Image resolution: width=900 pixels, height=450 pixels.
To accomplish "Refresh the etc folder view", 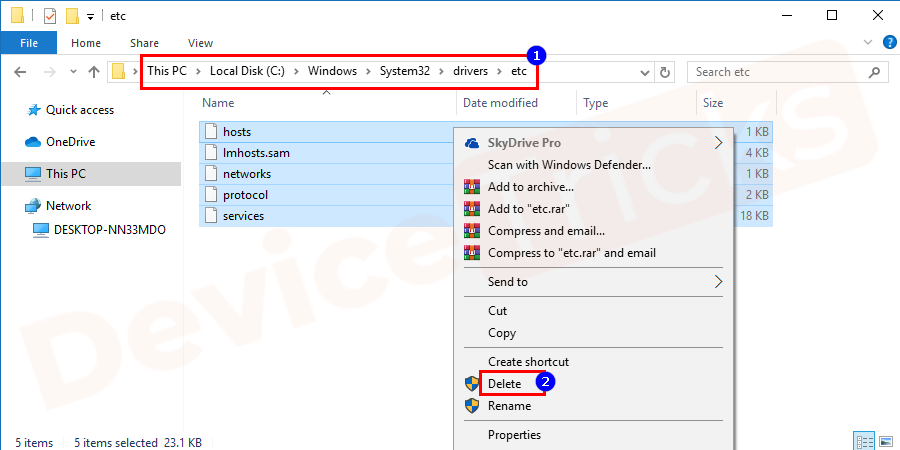I will [x=665, y=72].
